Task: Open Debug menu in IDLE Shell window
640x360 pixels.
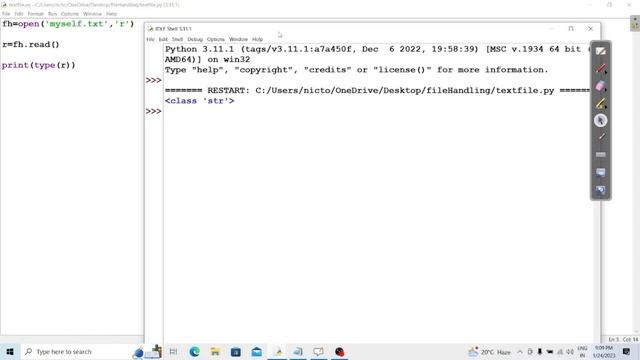Action: click(x=195, y=39)
